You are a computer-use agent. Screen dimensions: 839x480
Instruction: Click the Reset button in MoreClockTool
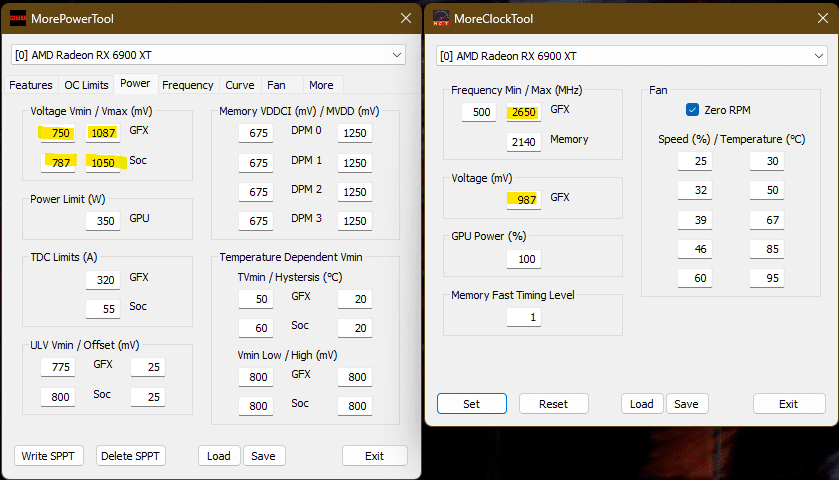point(553,404)
